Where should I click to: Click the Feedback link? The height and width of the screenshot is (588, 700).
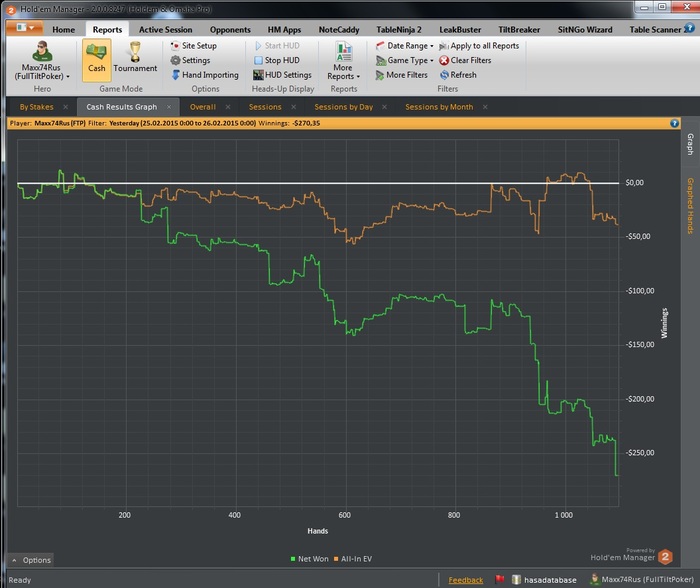tap(466, 580)
